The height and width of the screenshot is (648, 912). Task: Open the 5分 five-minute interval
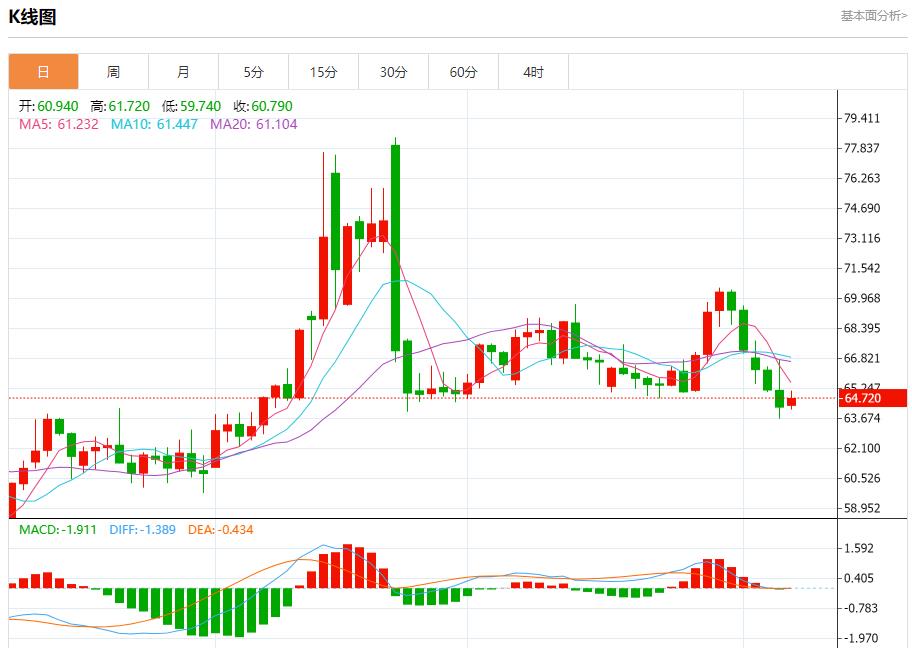[x=253, y=71]
